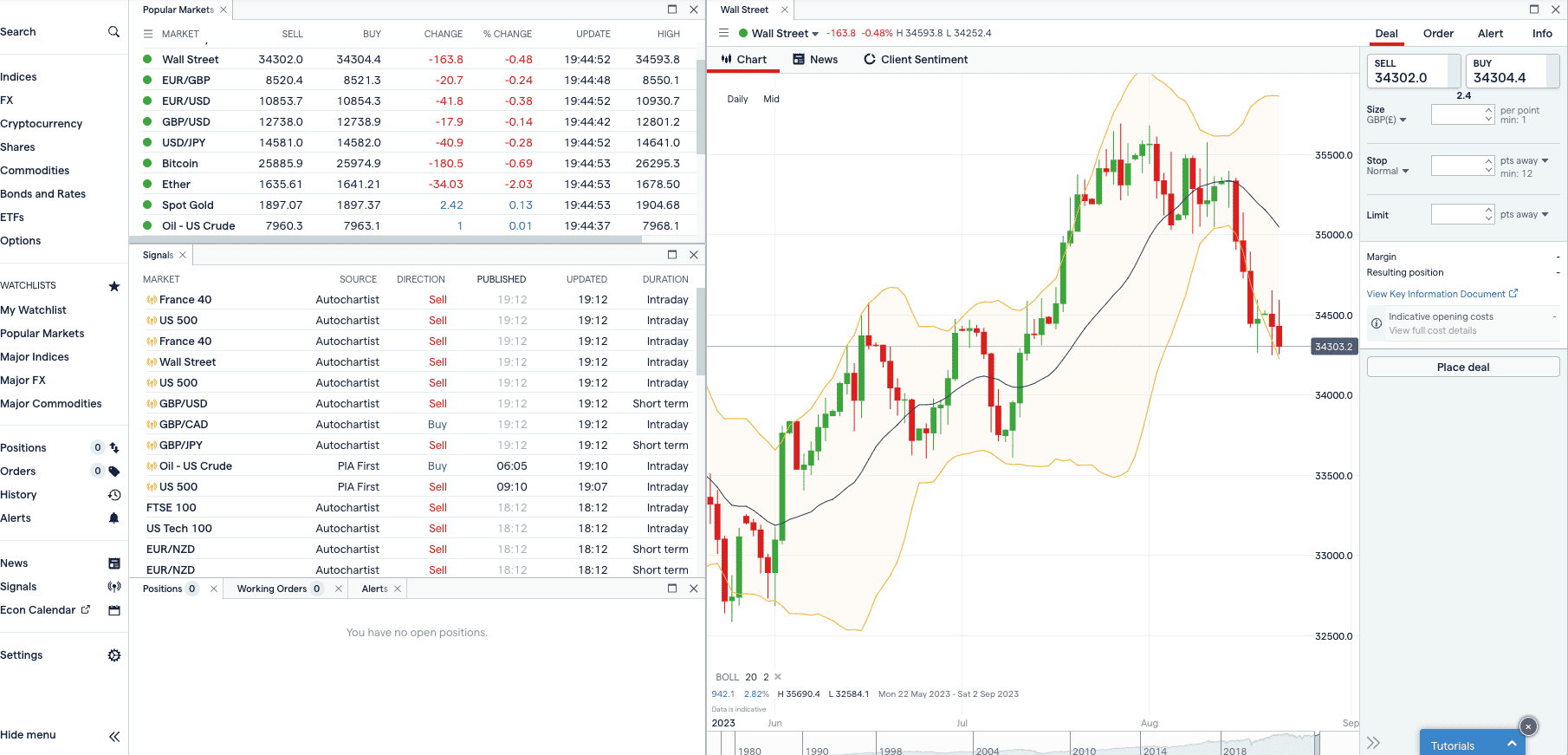Open Econ Calendar via its calendar icon
This screenshot has height=755, width=1568.
113,610
